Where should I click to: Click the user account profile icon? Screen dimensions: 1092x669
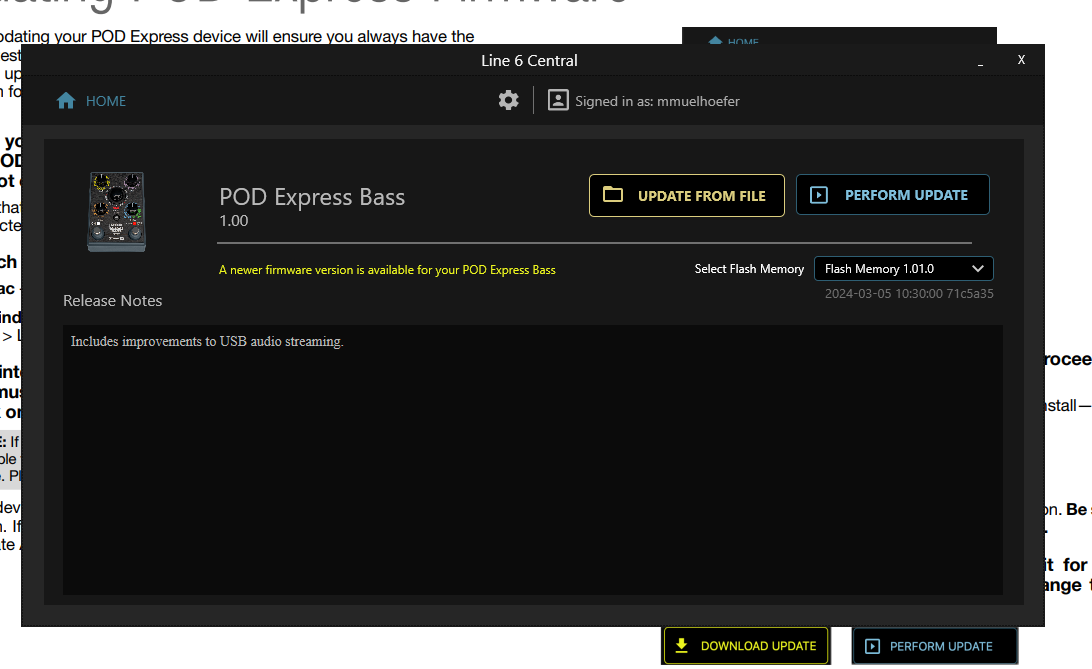(558, 100)
